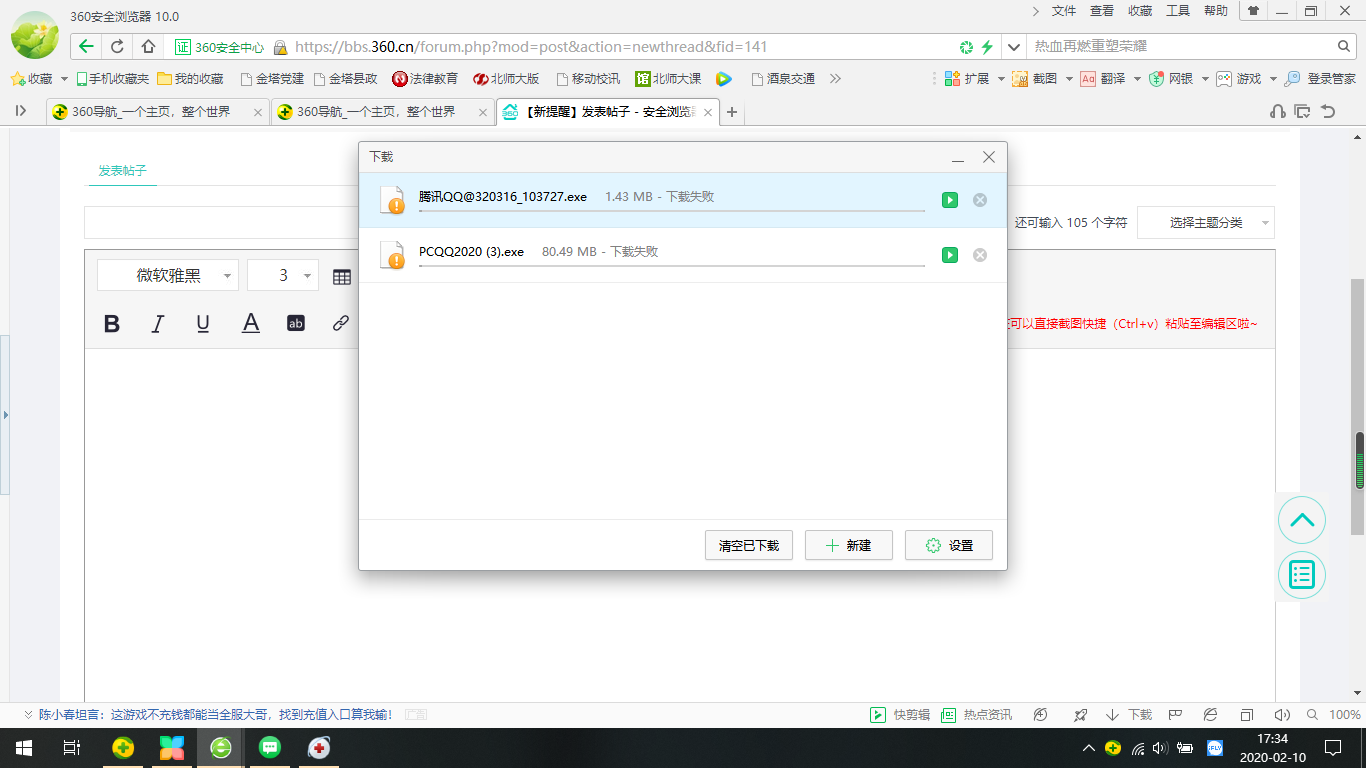Open the 网银 dropdown arrow
This screenshot has height=768, width=1366.
click(x=1204, y=79)
